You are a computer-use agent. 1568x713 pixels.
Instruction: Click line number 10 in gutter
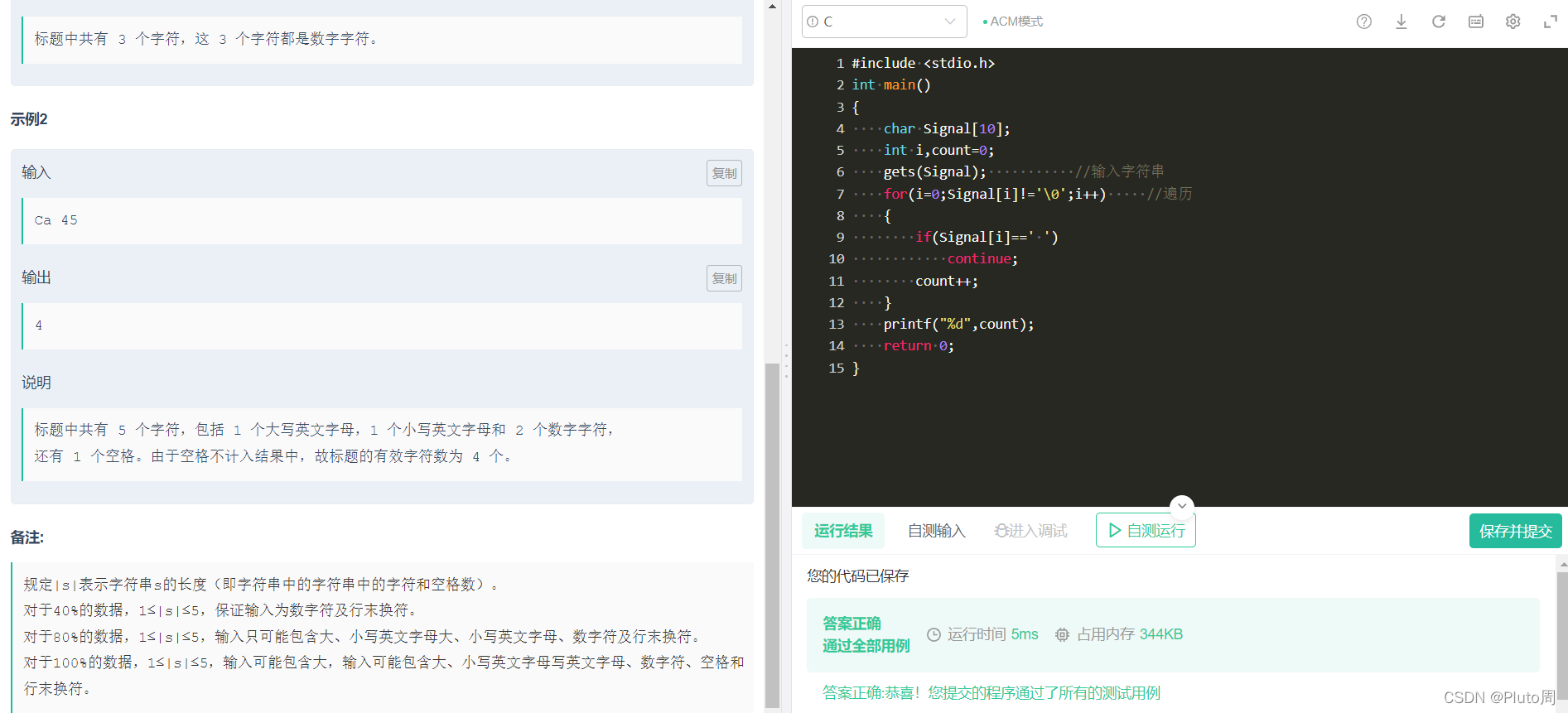pyautogui.click(x=836, y=259)
